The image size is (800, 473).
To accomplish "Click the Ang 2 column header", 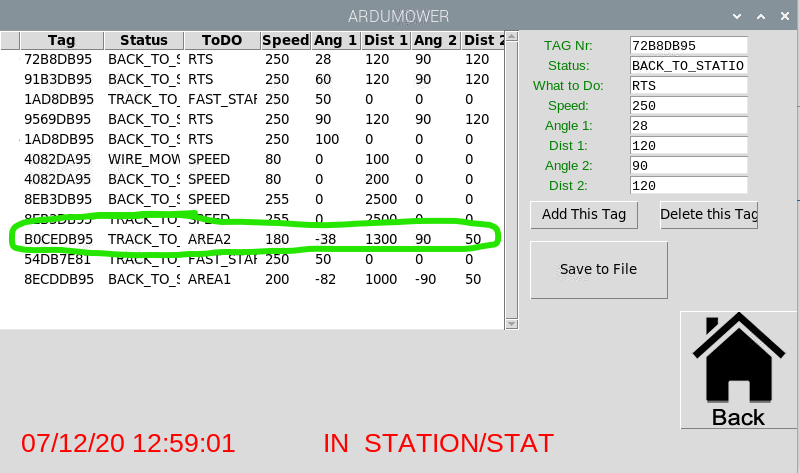I will click(x=436, y=40).
